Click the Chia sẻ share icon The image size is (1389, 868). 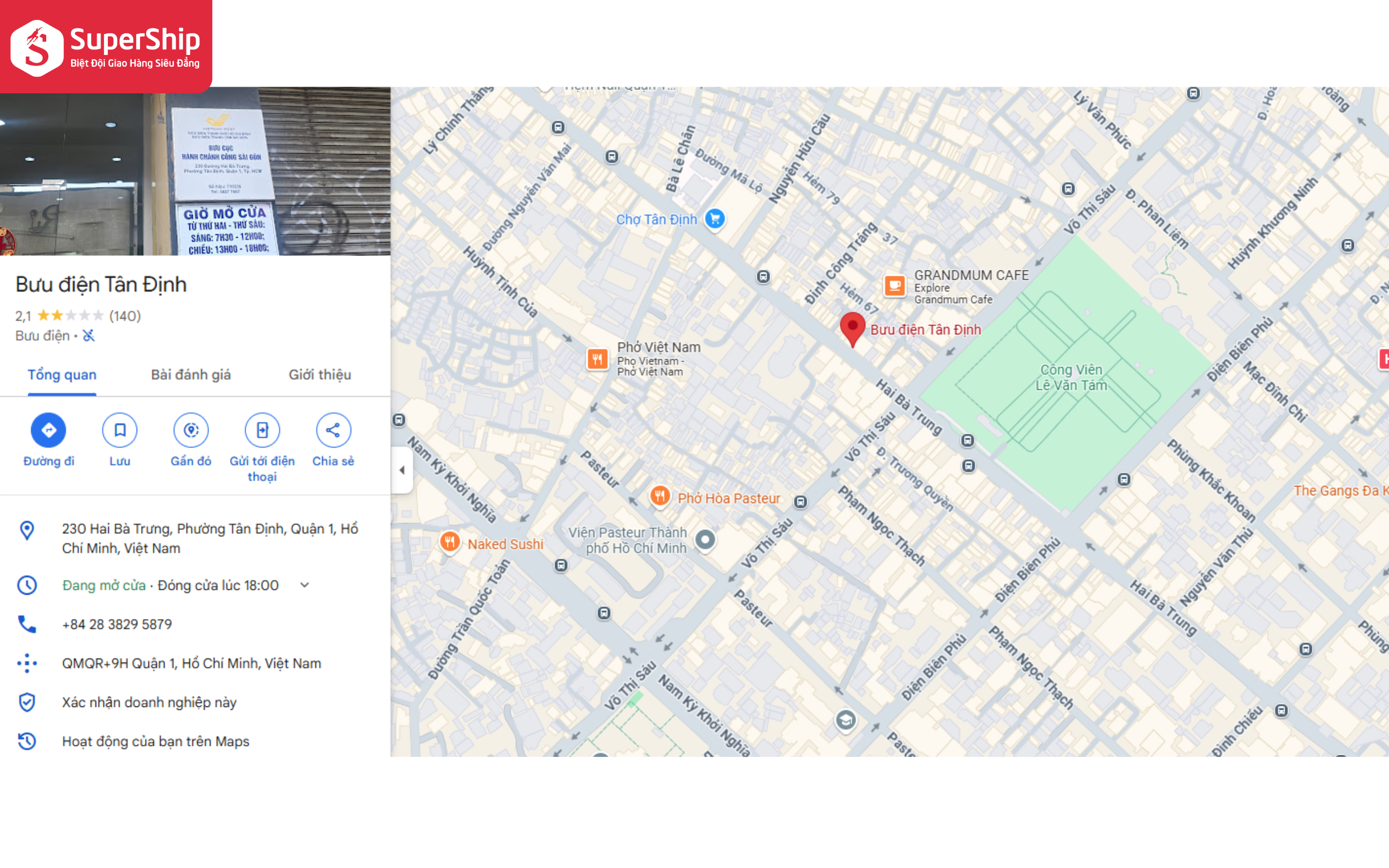(333, 430)
